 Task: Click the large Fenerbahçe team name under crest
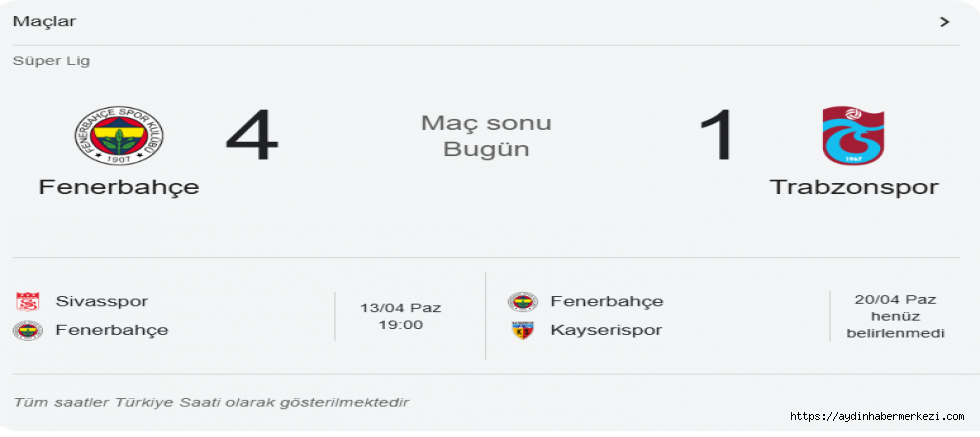point(119,187)
